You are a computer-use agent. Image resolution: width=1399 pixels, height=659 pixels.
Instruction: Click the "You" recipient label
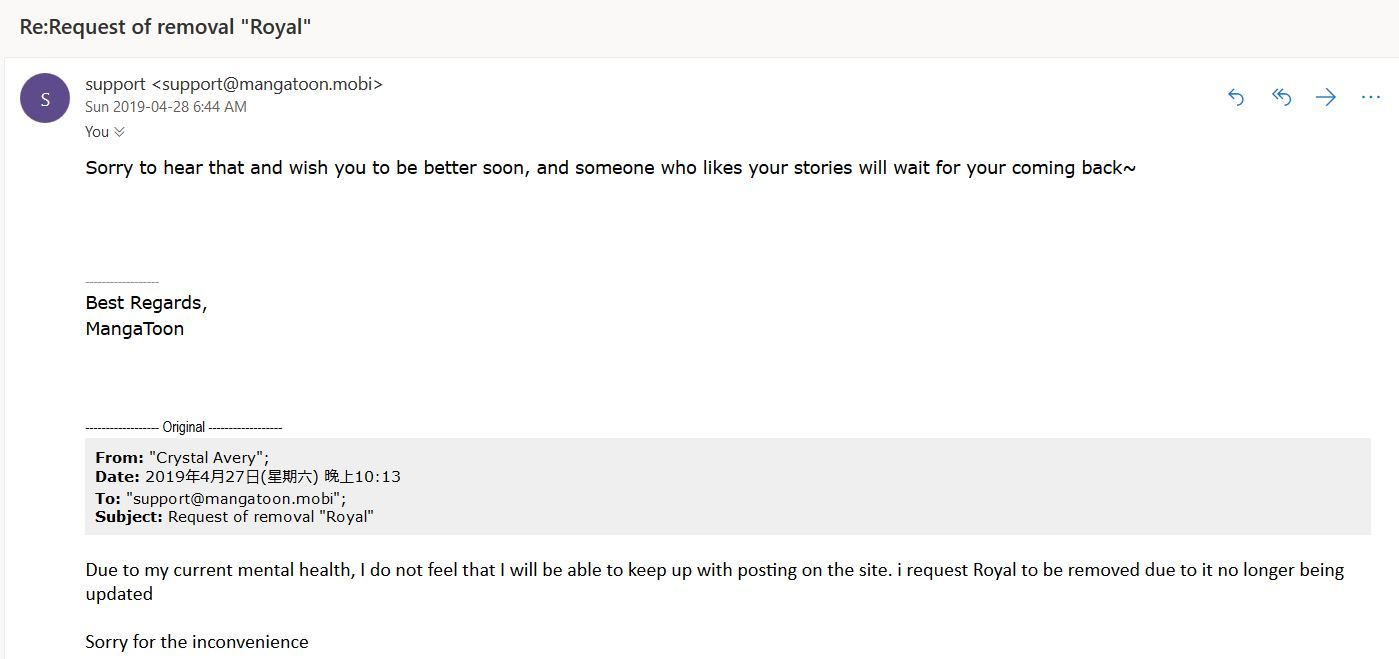coord(97,132)
